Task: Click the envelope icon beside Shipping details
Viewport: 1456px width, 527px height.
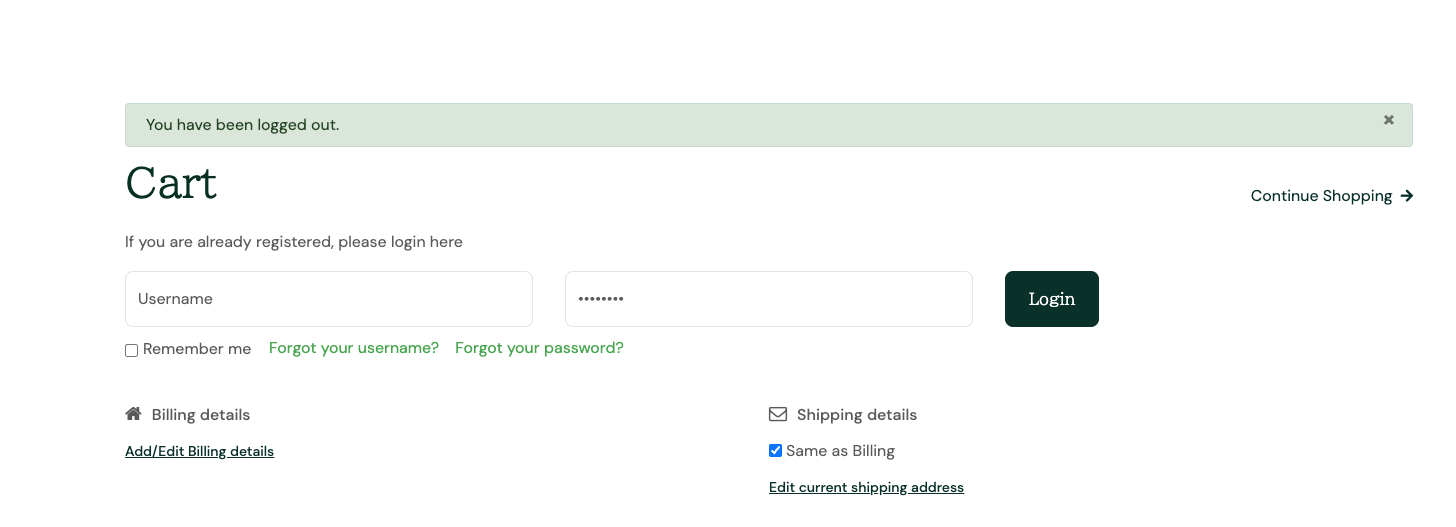Action: (x=778, y=414)
